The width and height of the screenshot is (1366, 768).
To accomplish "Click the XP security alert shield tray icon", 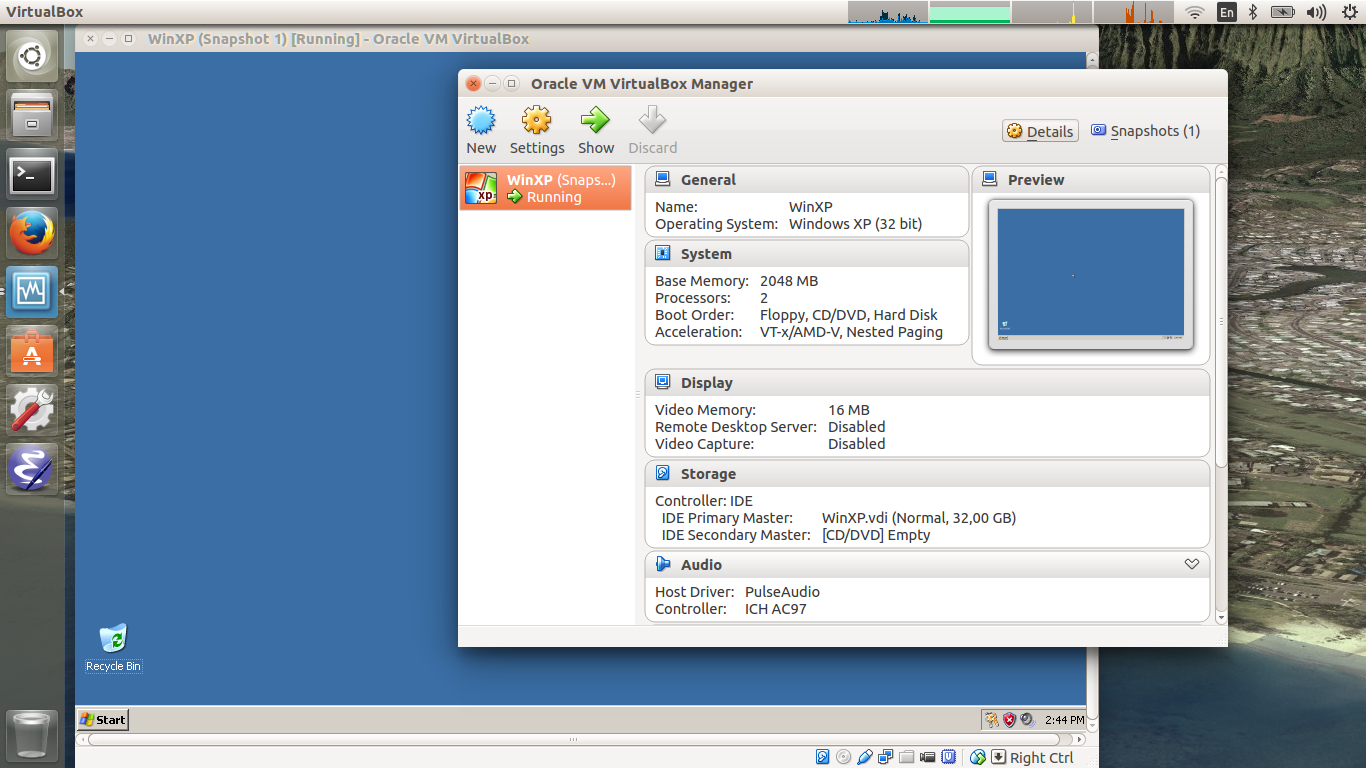I will point(1009,719).
